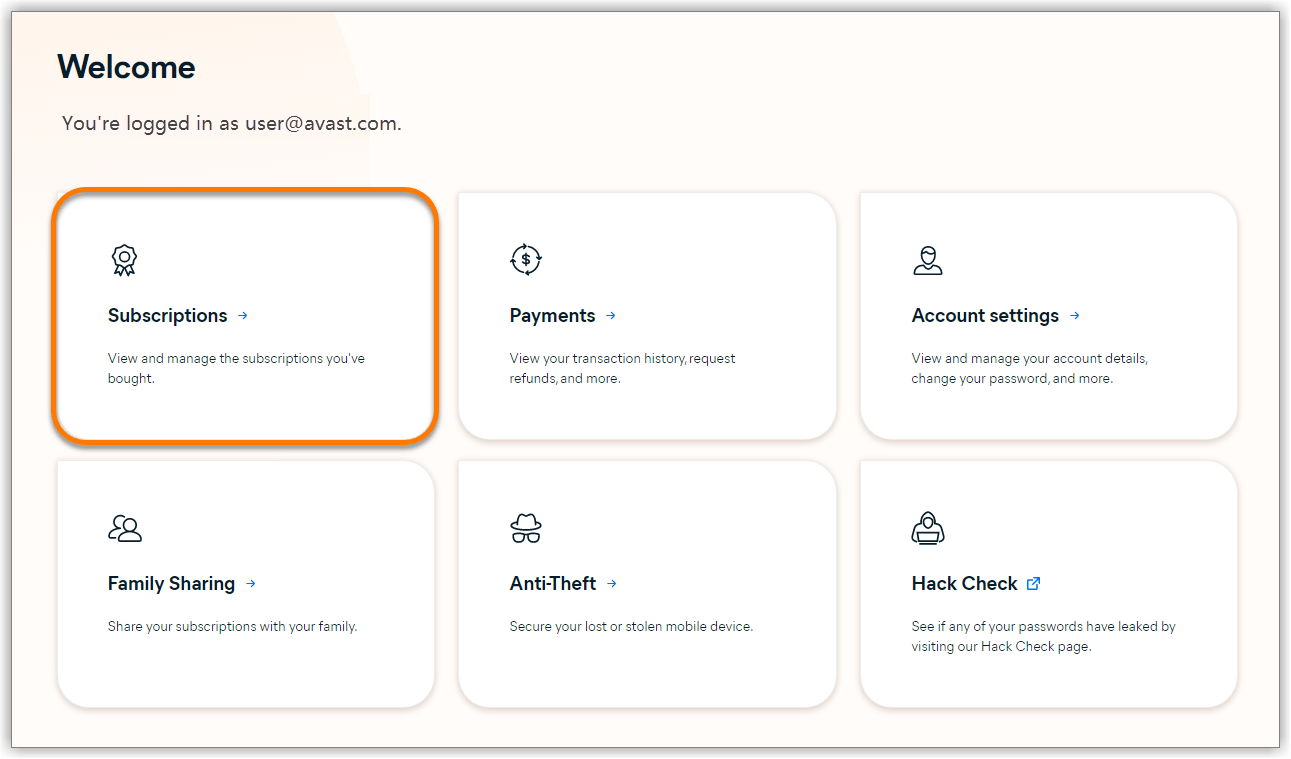Click the ribbon badge icon on Subscriptions card
The image size is (1291, 759).
pos(124,259)
